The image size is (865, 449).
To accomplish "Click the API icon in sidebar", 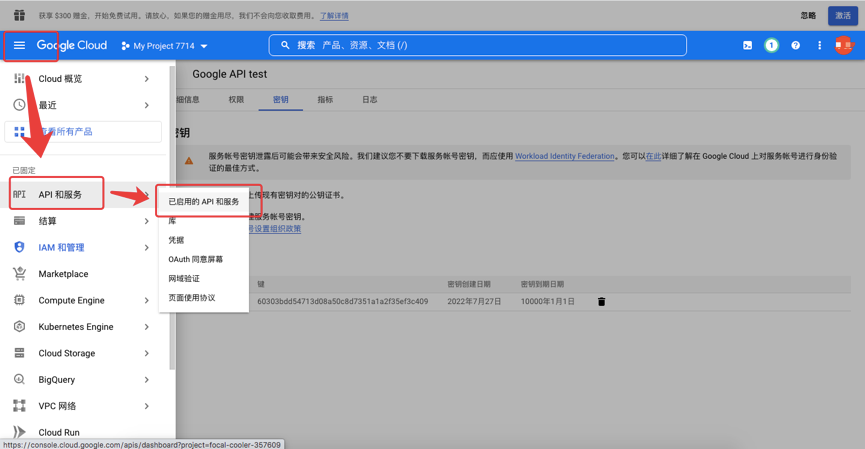I will point(19,194).
